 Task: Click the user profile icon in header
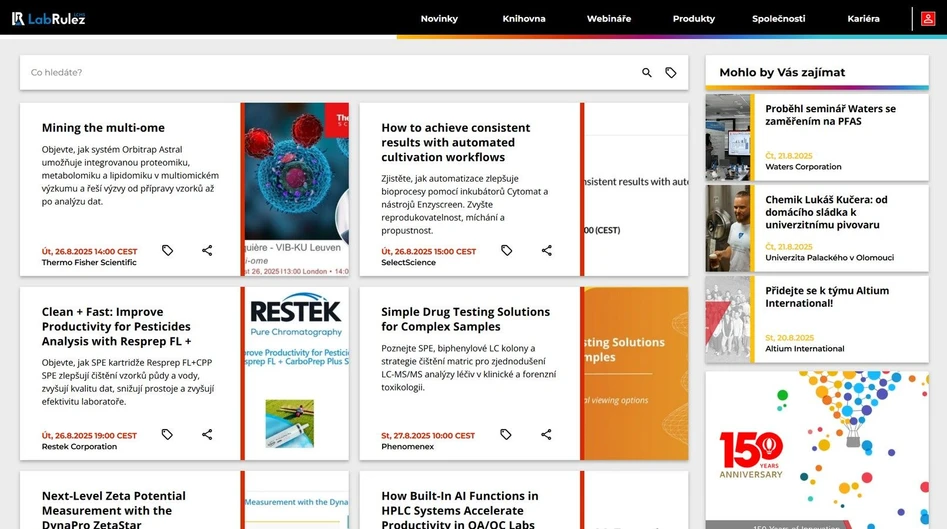point(929,19)
